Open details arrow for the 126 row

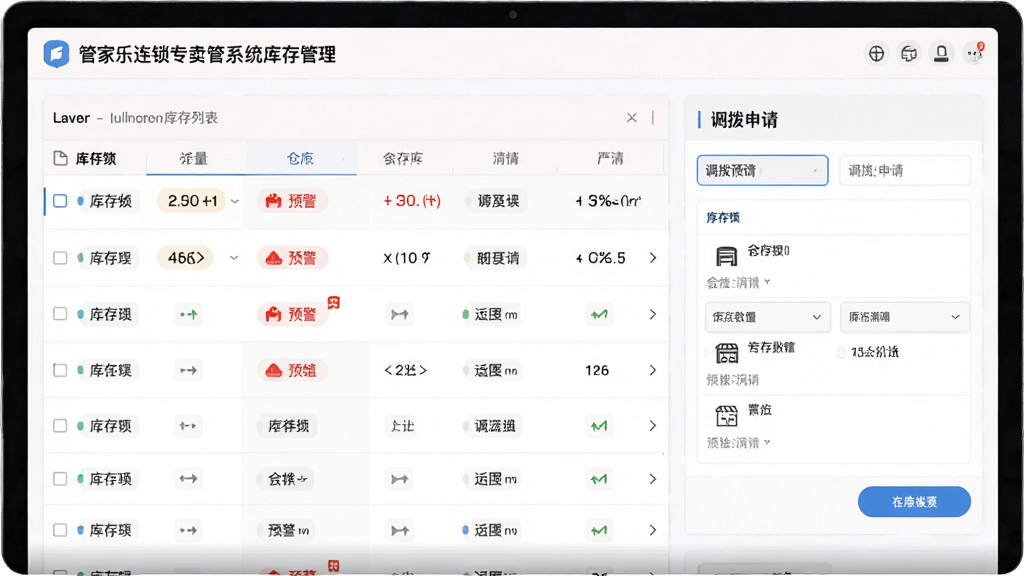click(652, 370)
